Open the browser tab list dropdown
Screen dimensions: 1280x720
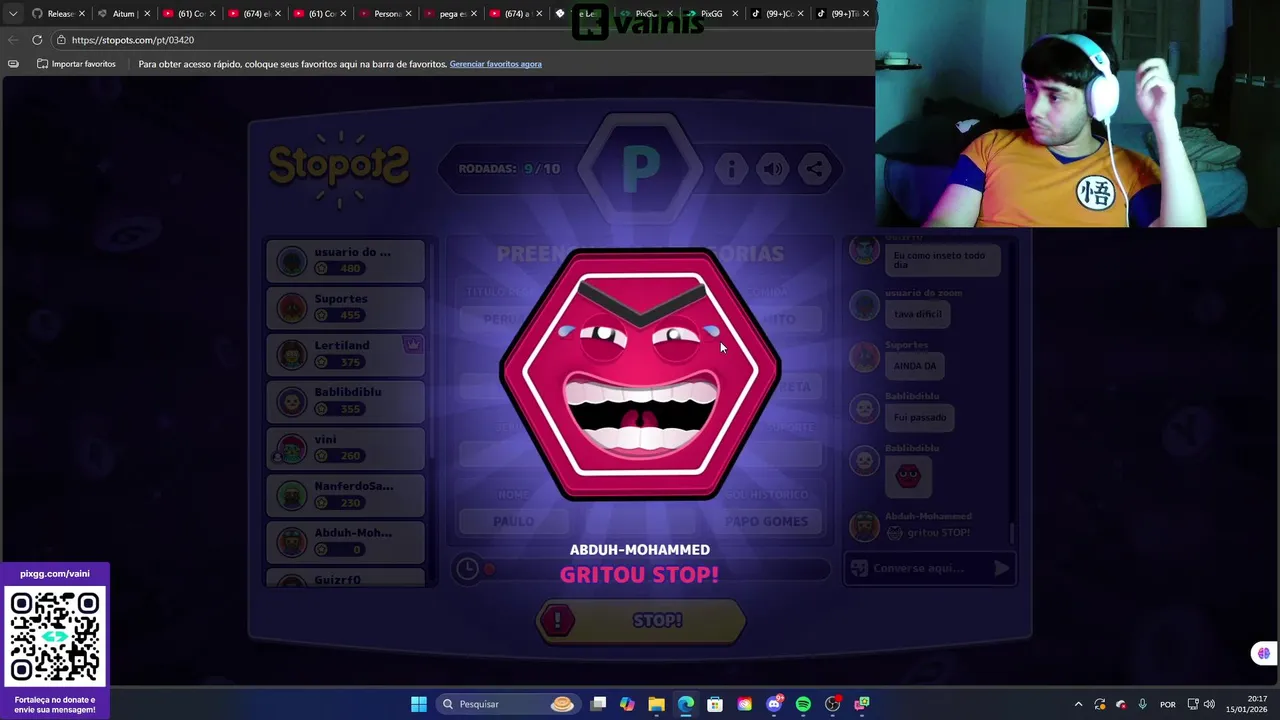tap(13, 14)
